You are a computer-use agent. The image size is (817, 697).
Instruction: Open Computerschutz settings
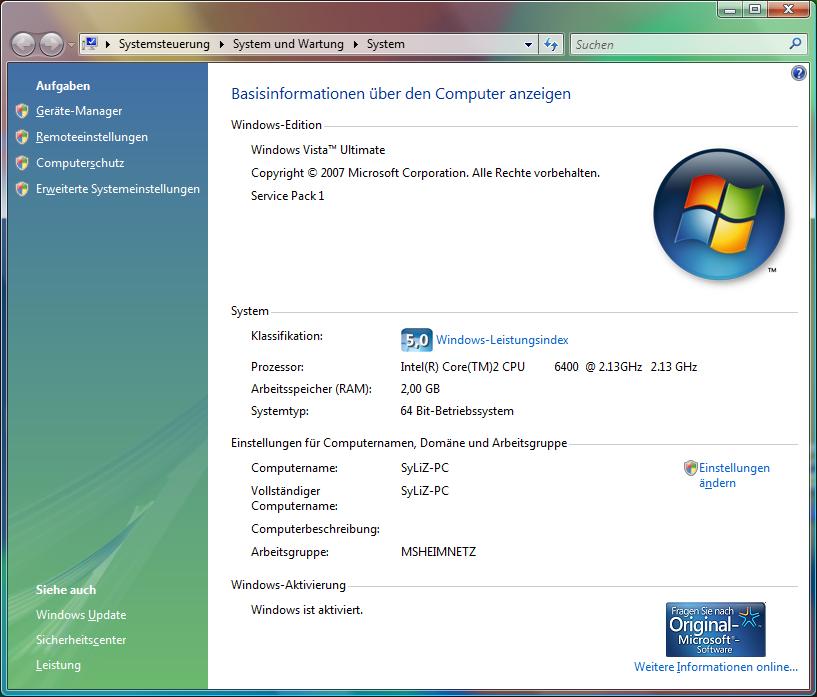tap(80, 163)
